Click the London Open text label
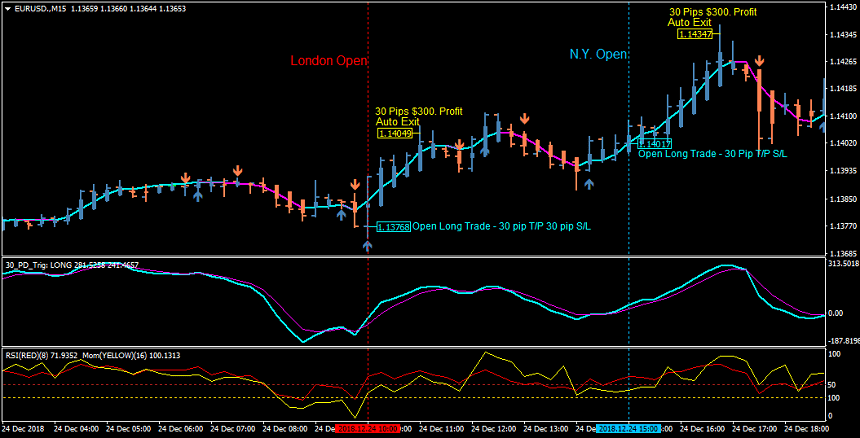Image resolution: width=860 pixels, height=438 pixels. pyautogui.click(x=329, y=61)
